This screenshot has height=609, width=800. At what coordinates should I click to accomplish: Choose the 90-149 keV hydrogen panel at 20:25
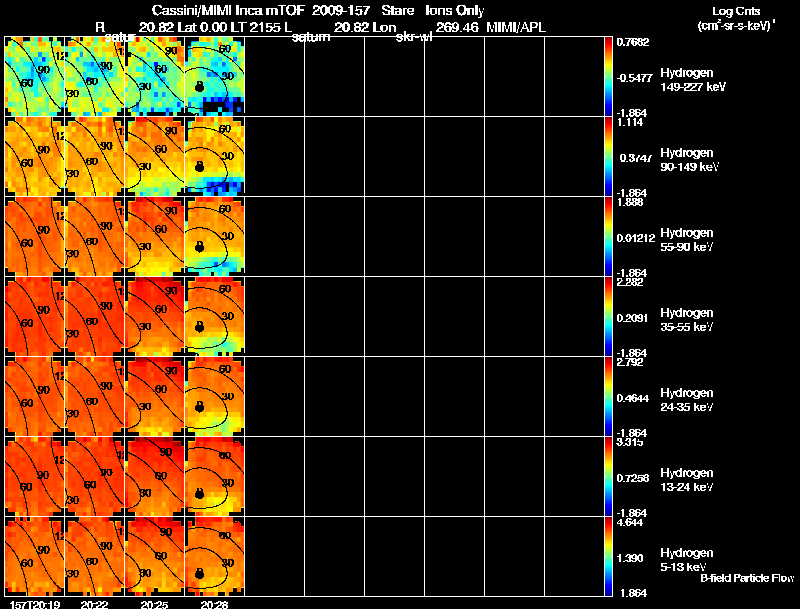[x=155, y=156]
